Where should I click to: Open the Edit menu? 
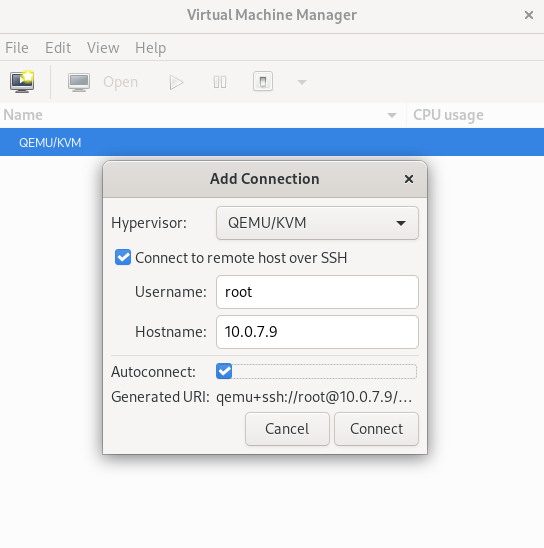[58, 48]
